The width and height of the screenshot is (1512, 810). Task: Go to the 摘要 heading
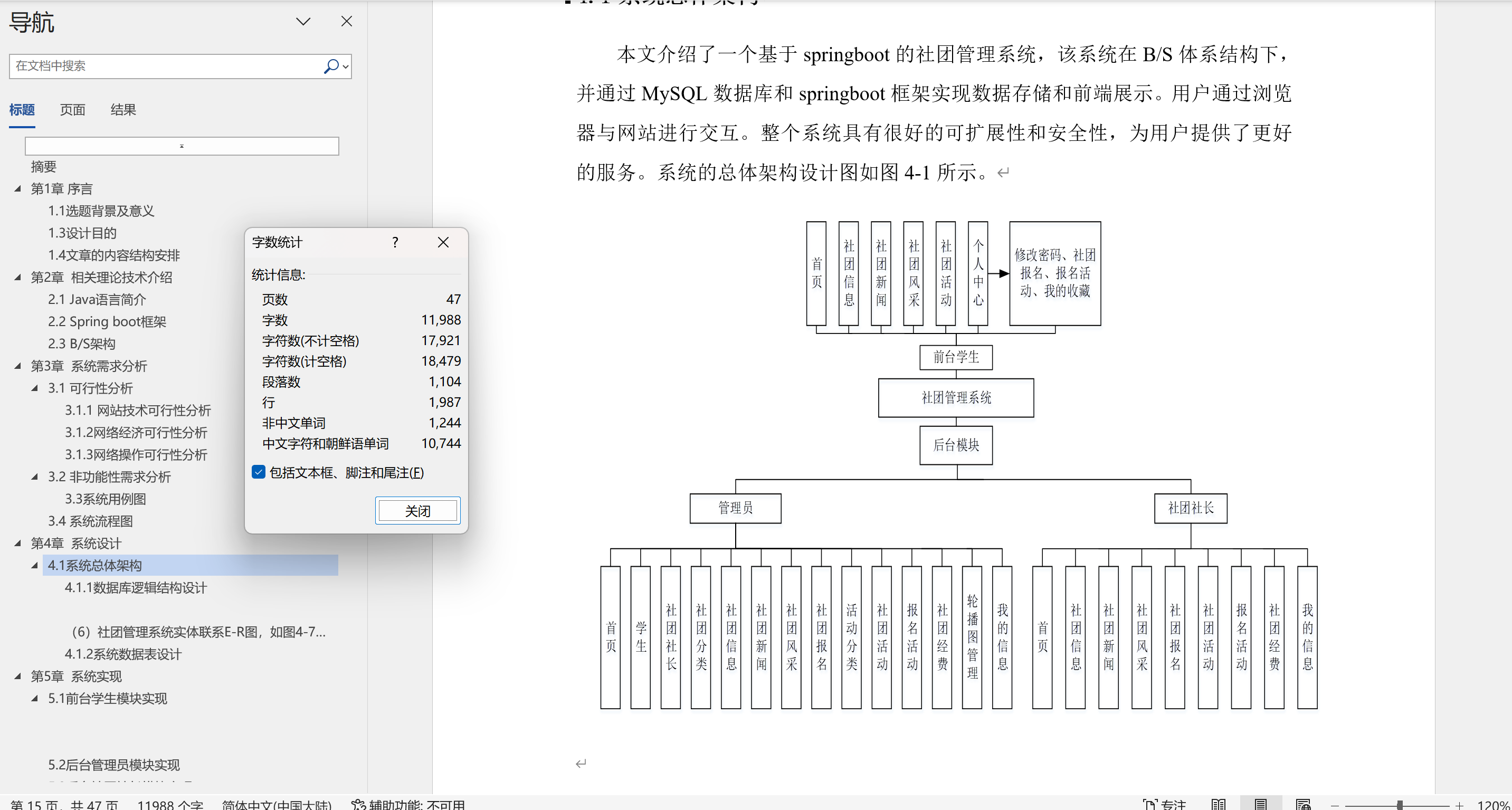tap(43, 167)
